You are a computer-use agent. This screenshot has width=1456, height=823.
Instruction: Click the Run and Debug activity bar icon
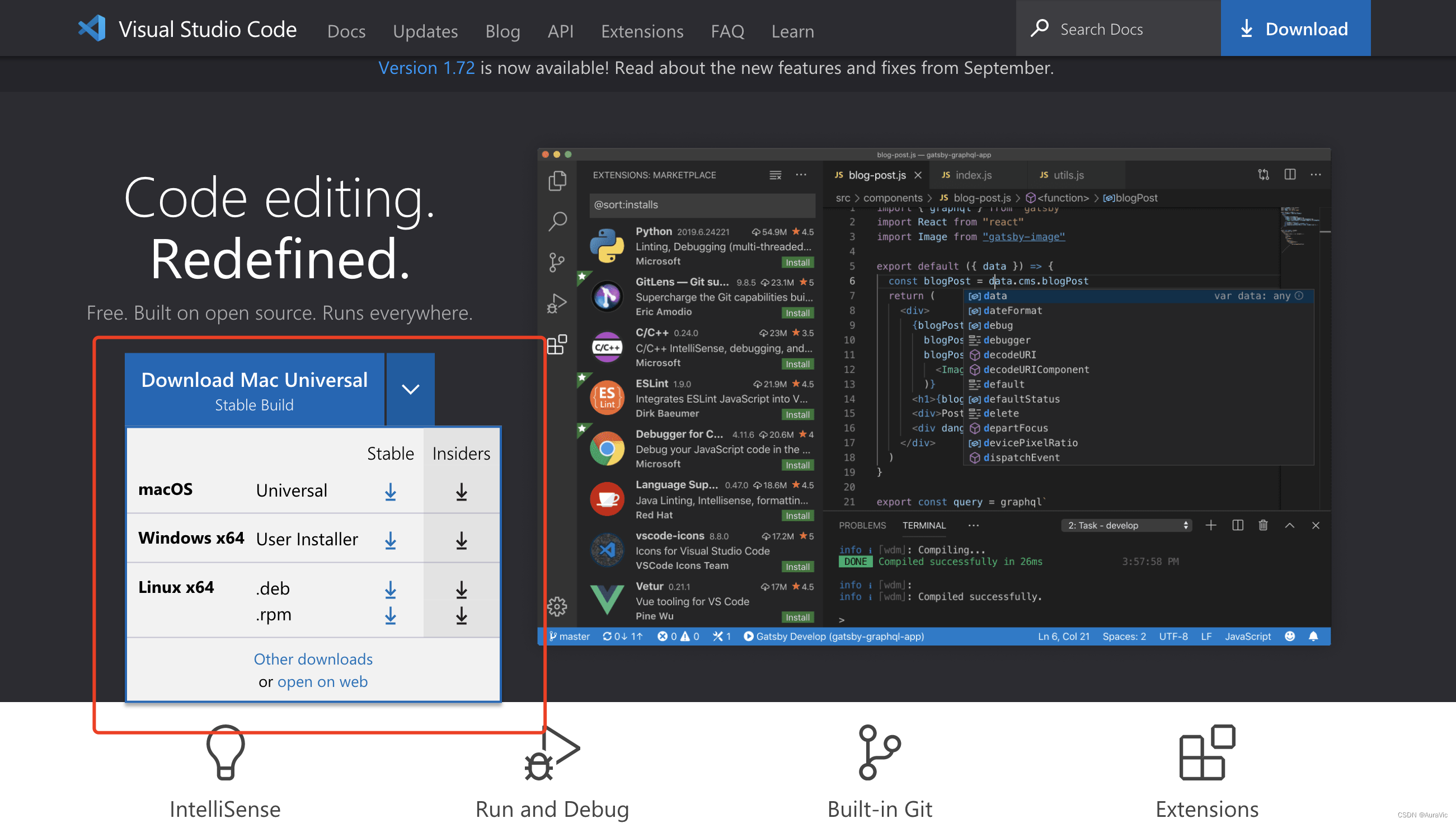[557, 303]
